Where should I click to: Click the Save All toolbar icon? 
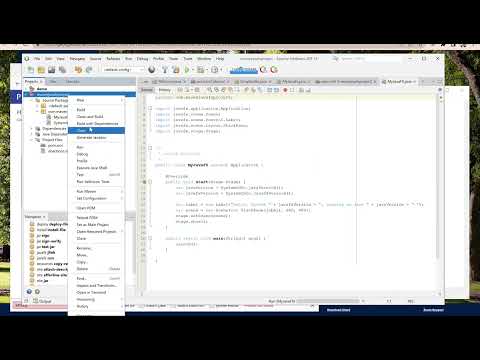click(62, 70)
